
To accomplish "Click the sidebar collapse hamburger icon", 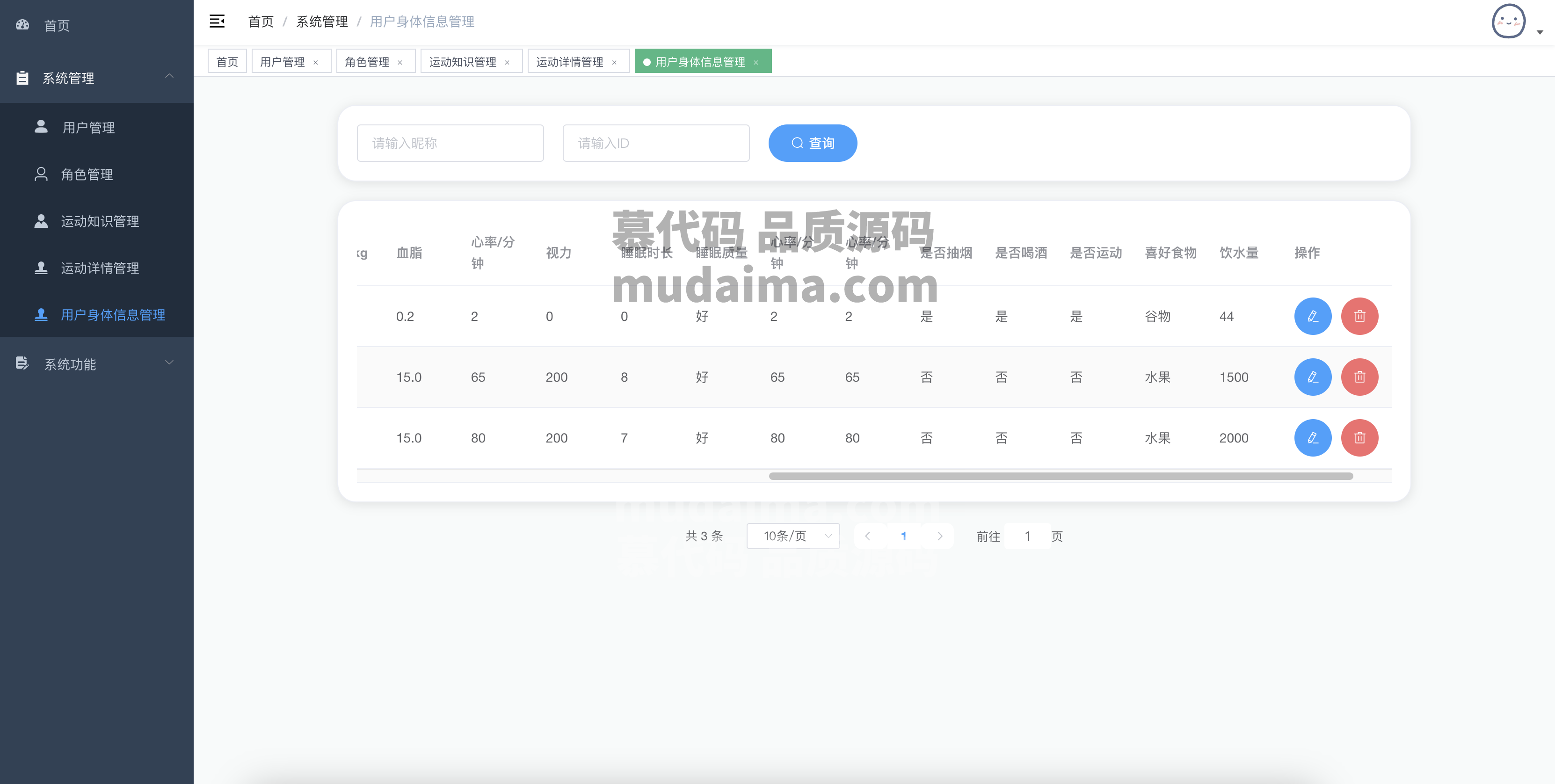I will pyautogui.click(x=217, y=22).
